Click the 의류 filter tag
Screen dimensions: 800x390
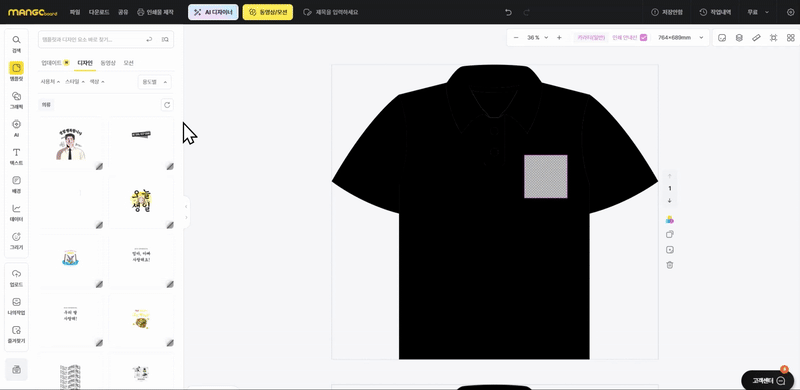[x=46, y=105]
